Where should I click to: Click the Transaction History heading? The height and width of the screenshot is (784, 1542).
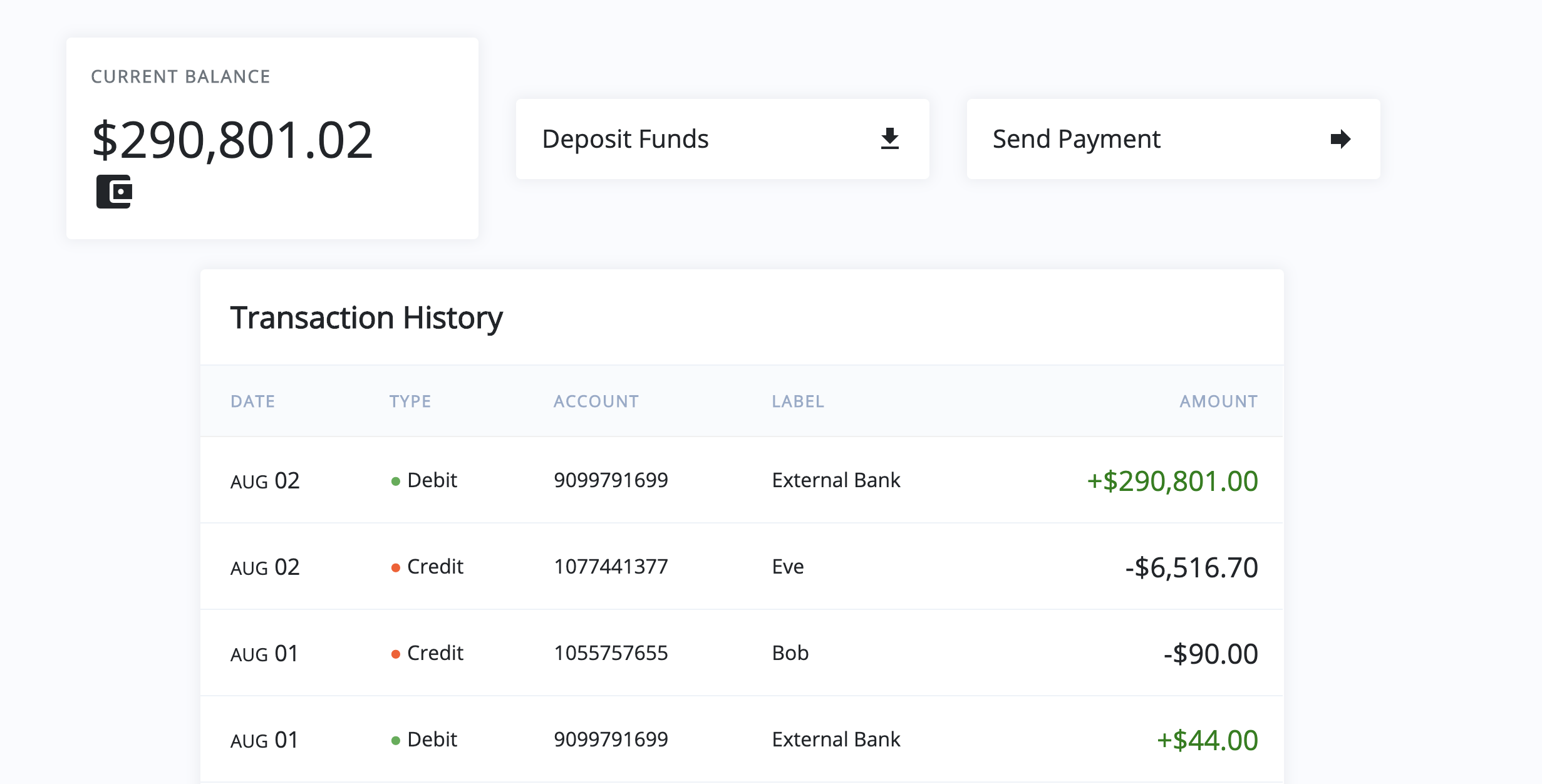(366, 317)
